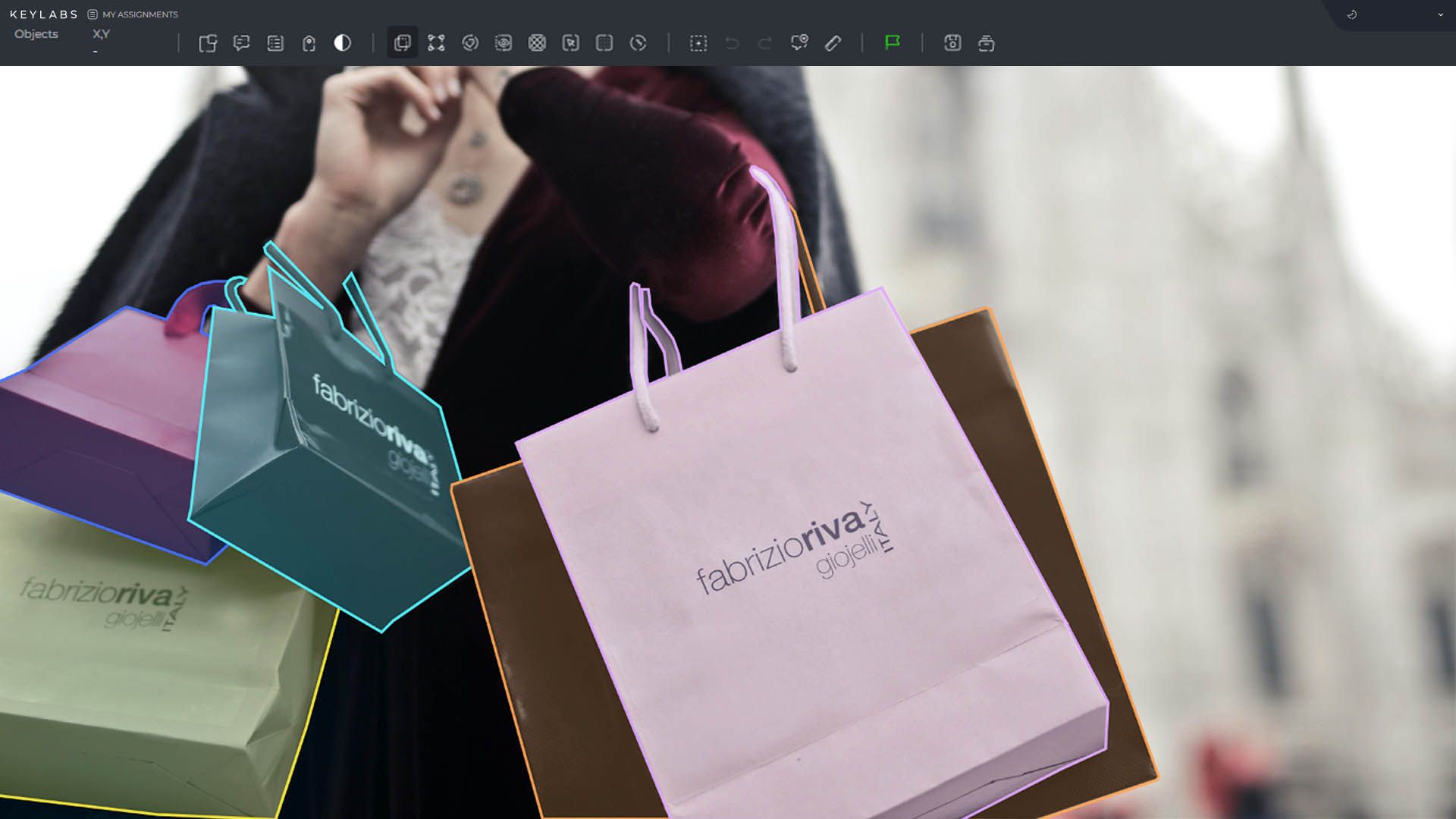
Task: Click the crosshatch mesh tool icon
Action: (x=537, y=43)
